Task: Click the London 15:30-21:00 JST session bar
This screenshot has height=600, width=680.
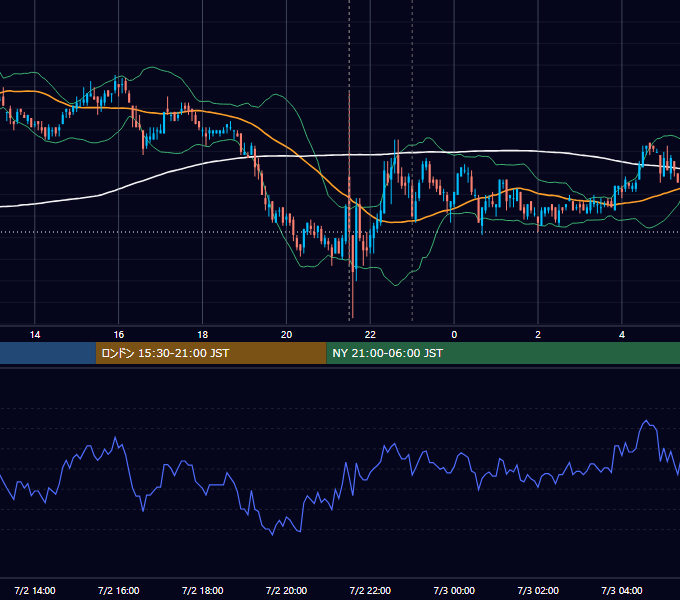Action: [211, 353]
